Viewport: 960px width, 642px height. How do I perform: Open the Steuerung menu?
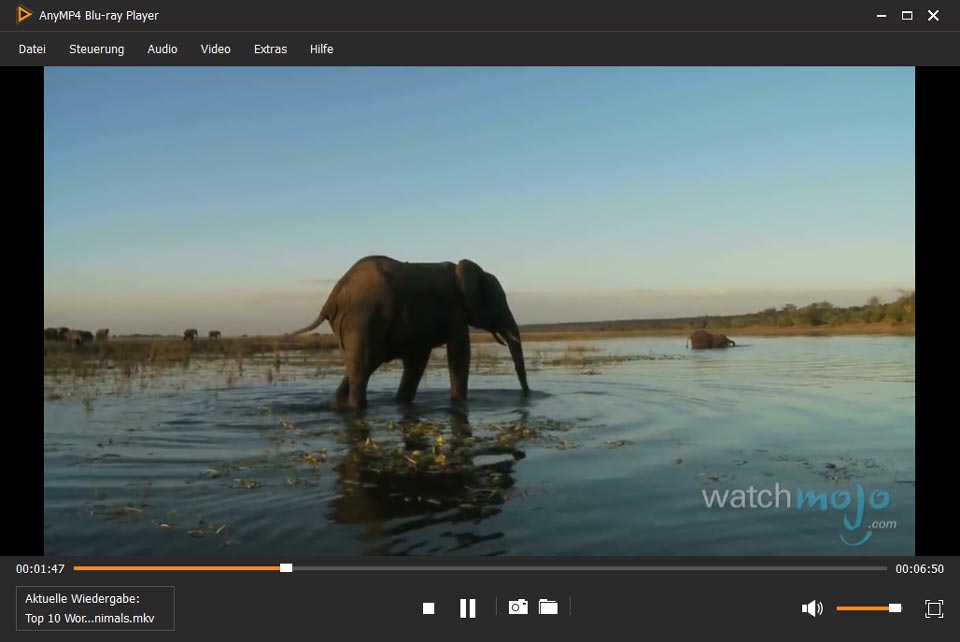[96, 49]
